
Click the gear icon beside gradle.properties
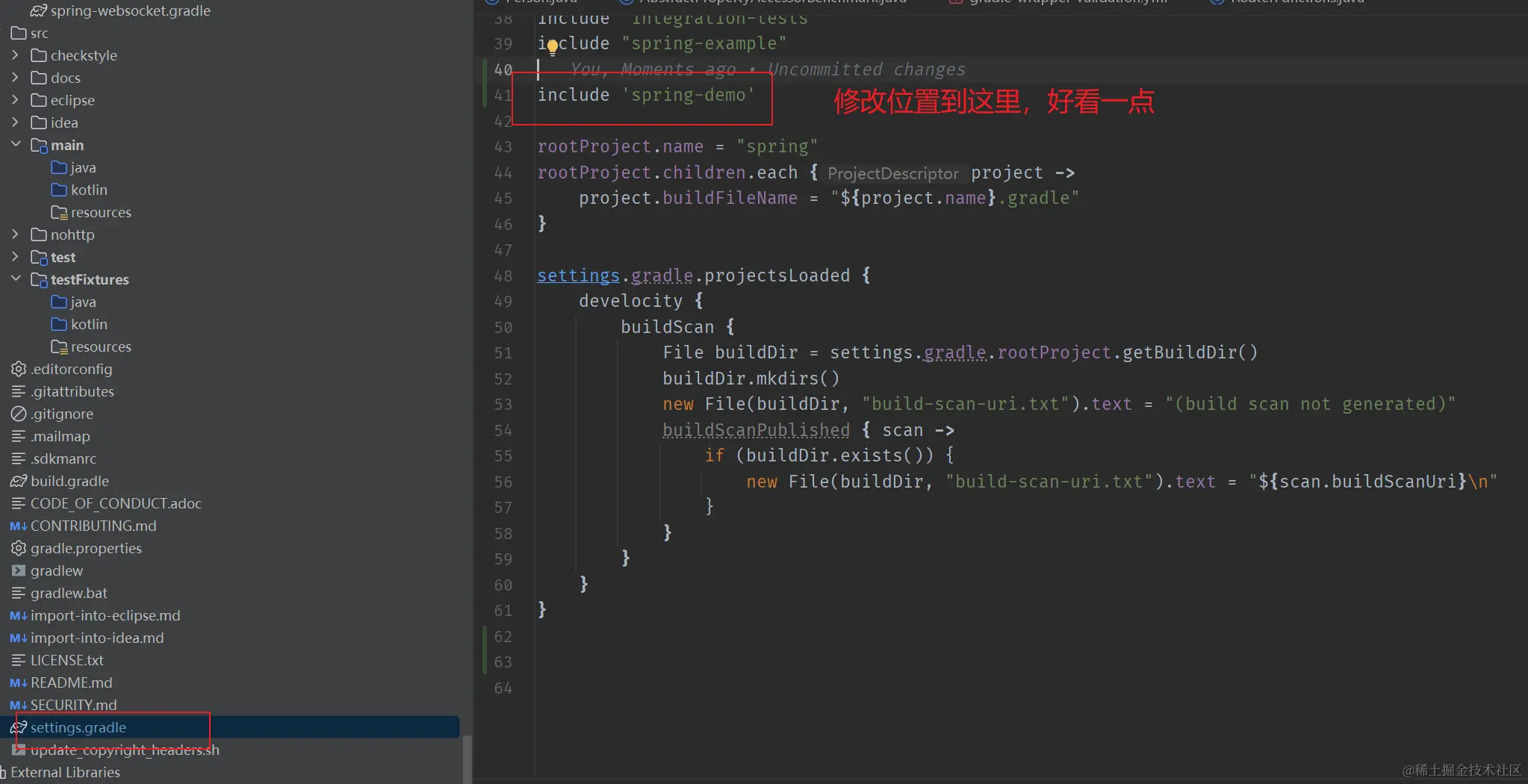click(19, 548)
